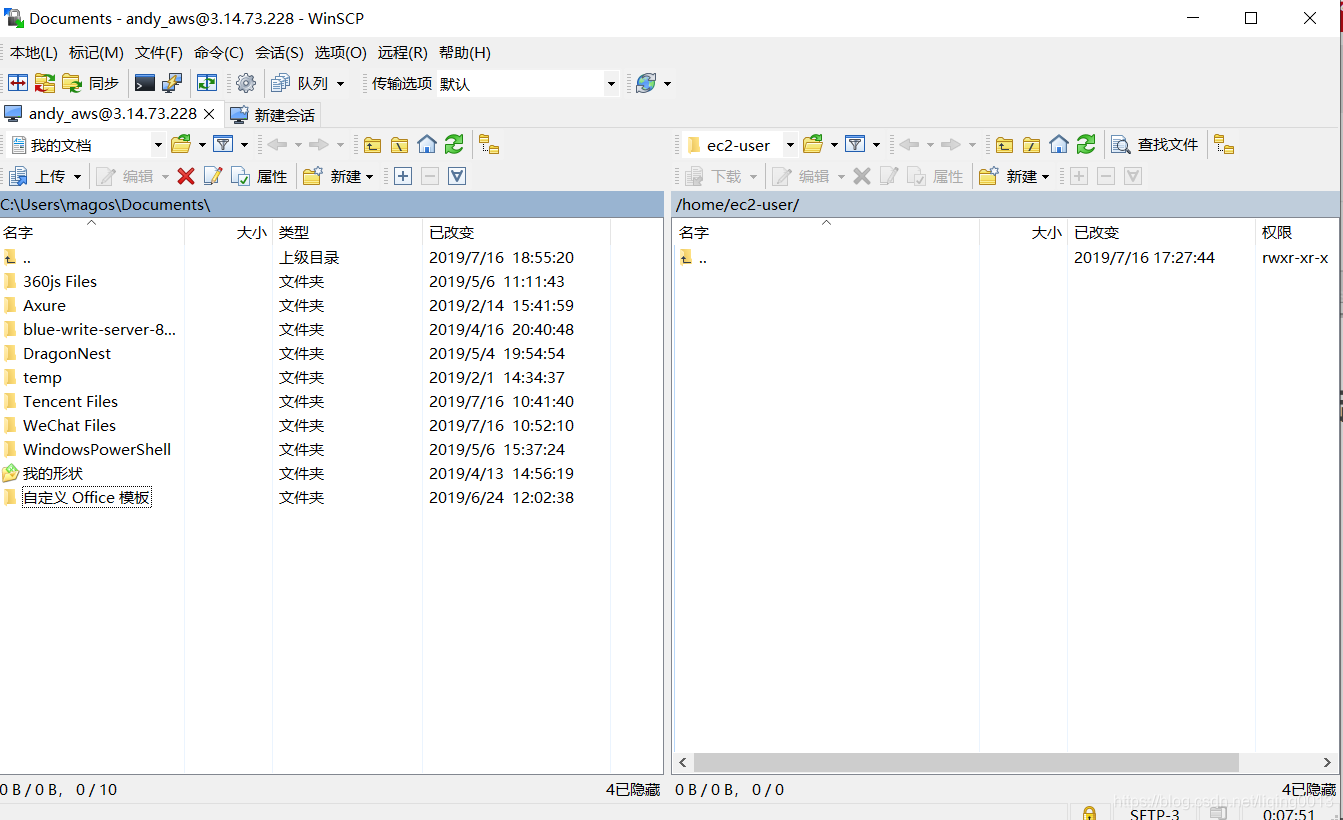Go to local root directory icon

399,145
